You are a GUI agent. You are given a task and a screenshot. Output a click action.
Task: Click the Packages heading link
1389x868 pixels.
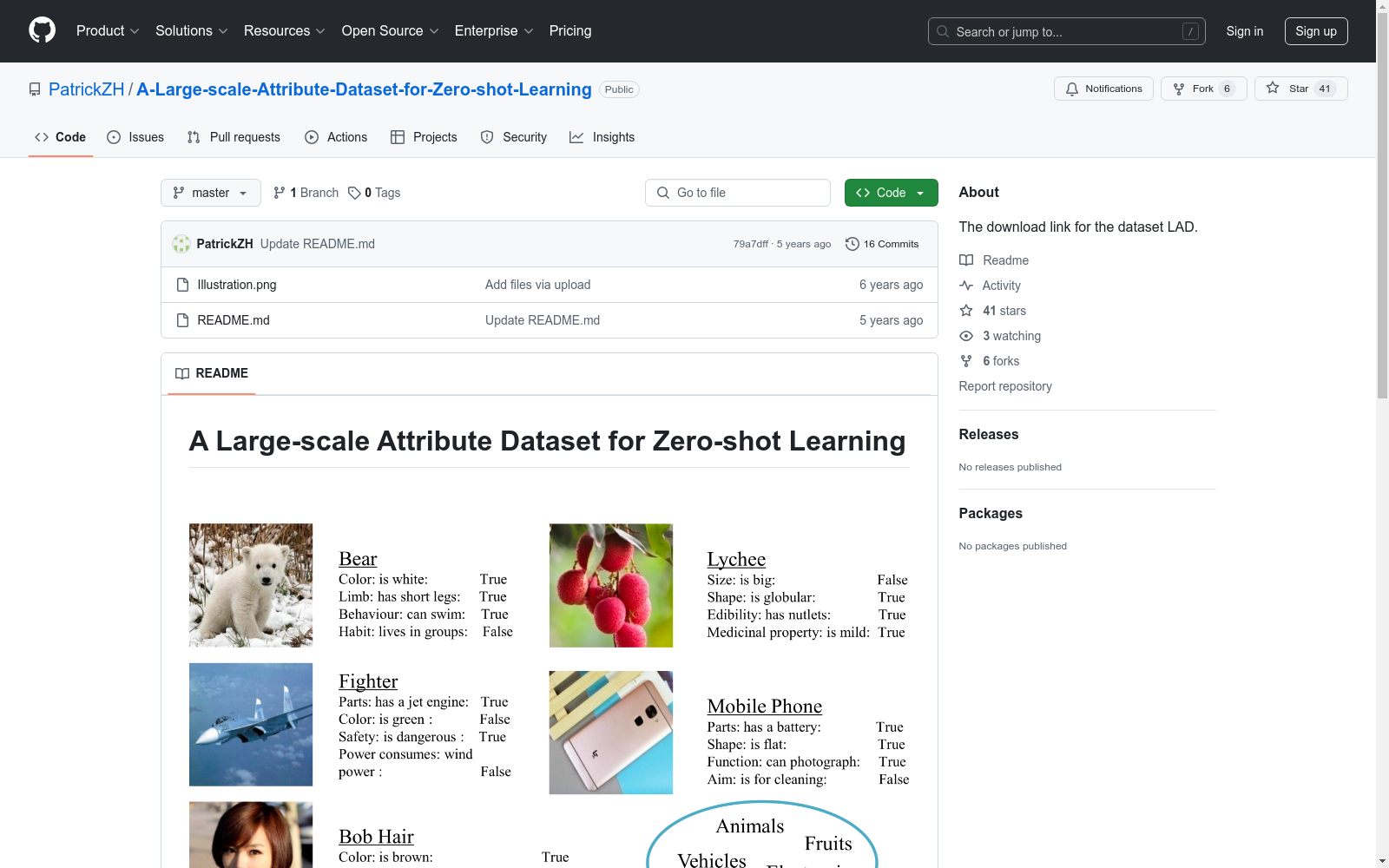click(991, 513)
